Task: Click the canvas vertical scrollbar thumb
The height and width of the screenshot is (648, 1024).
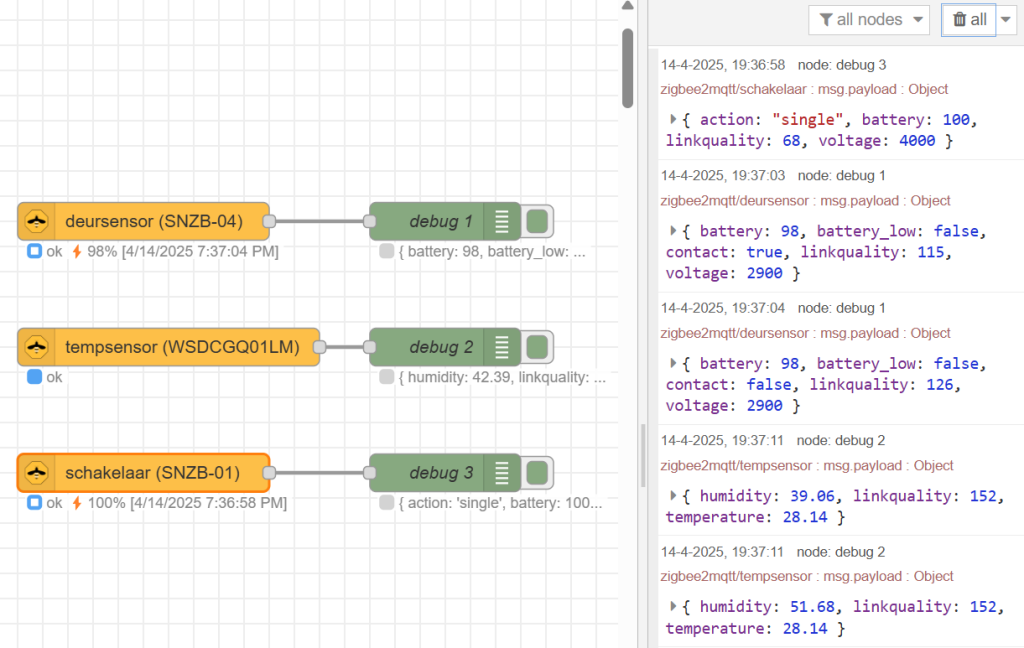Action: [627, 68]
